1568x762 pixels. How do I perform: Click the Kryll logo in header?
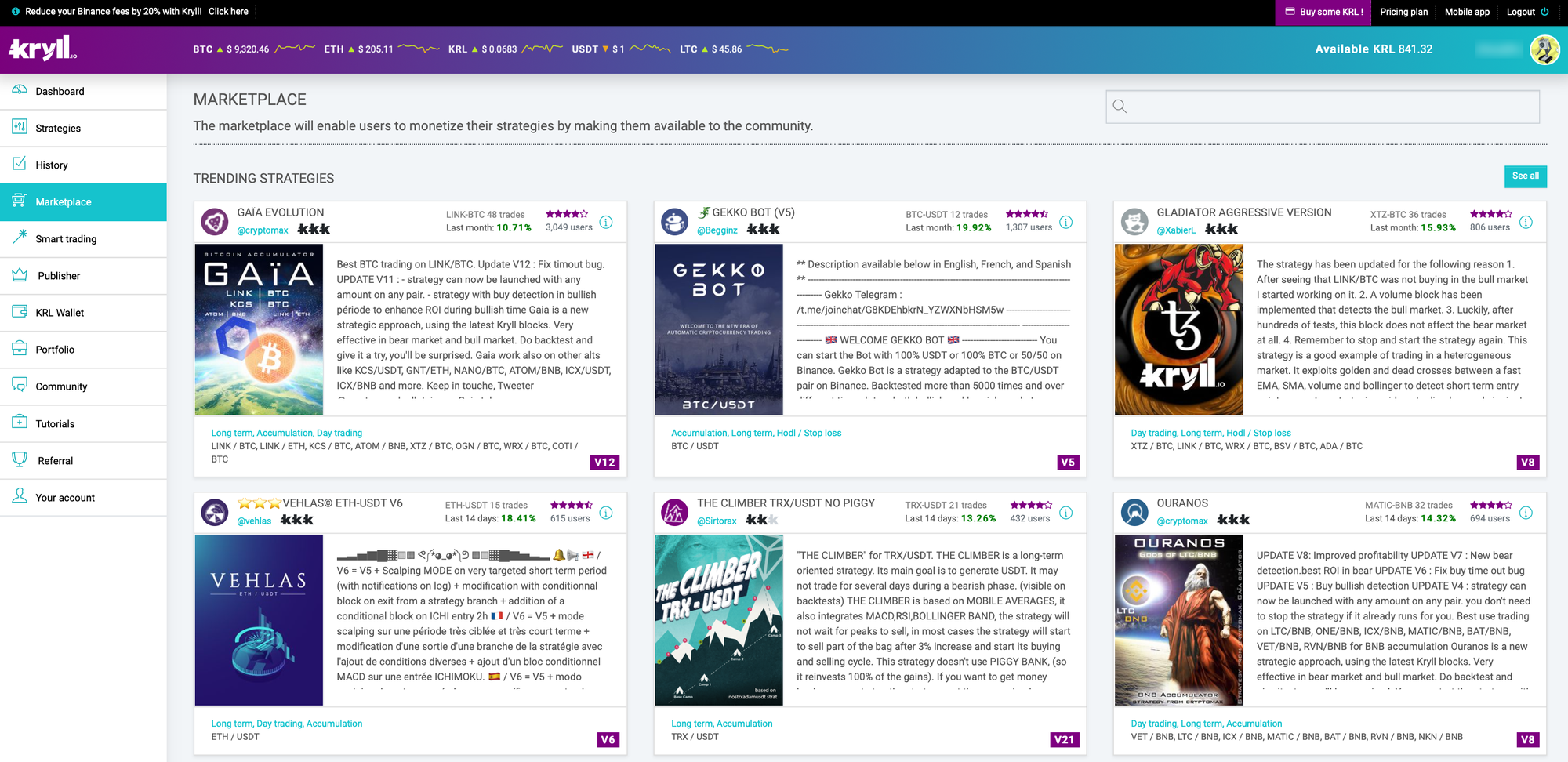(42, 49)
